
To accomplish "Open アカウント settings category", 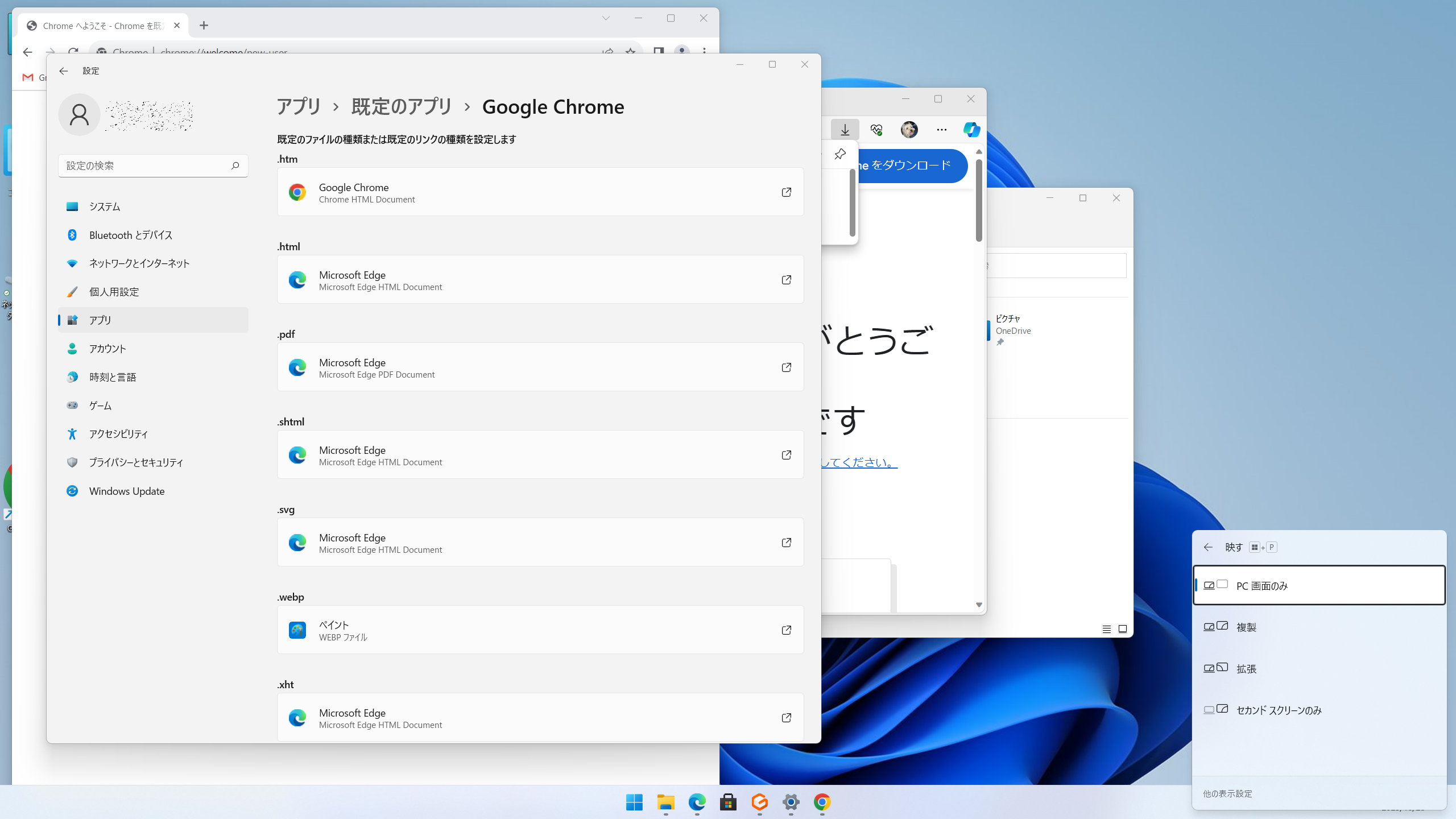I will point(153,349).
